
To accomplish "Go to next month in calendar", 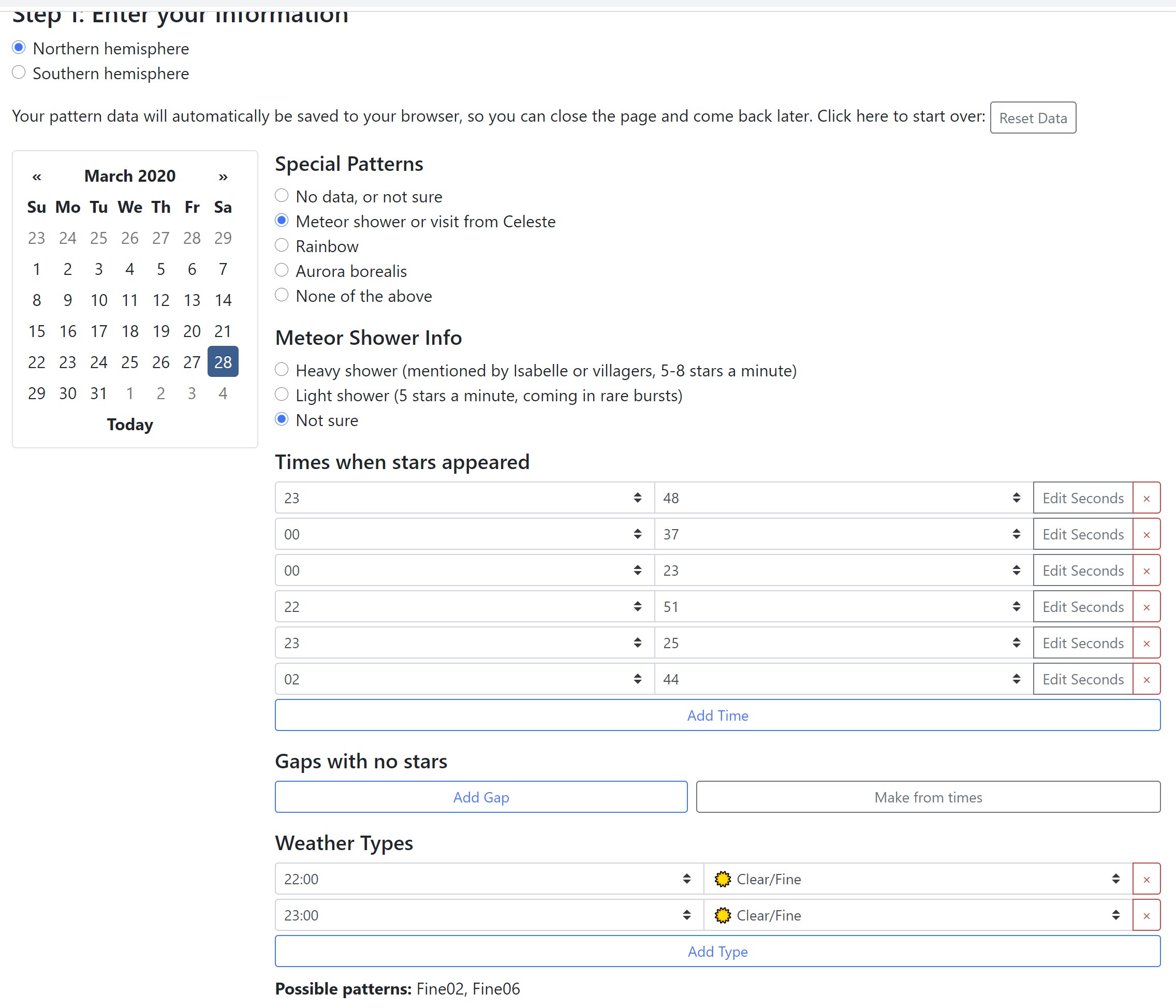I will click(x=223, y=177).
